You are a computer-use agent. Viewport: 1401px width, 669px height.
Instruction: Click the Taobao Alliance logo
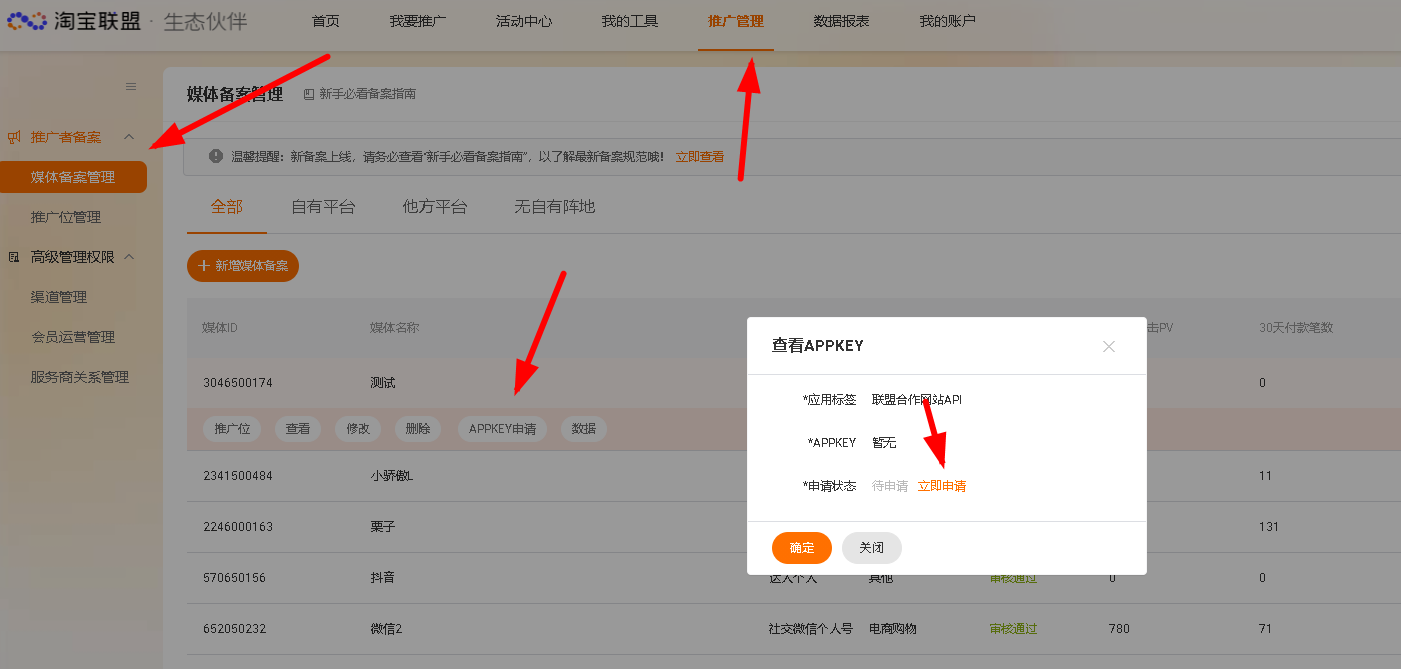pyautogui.click(x=75, y=21)
